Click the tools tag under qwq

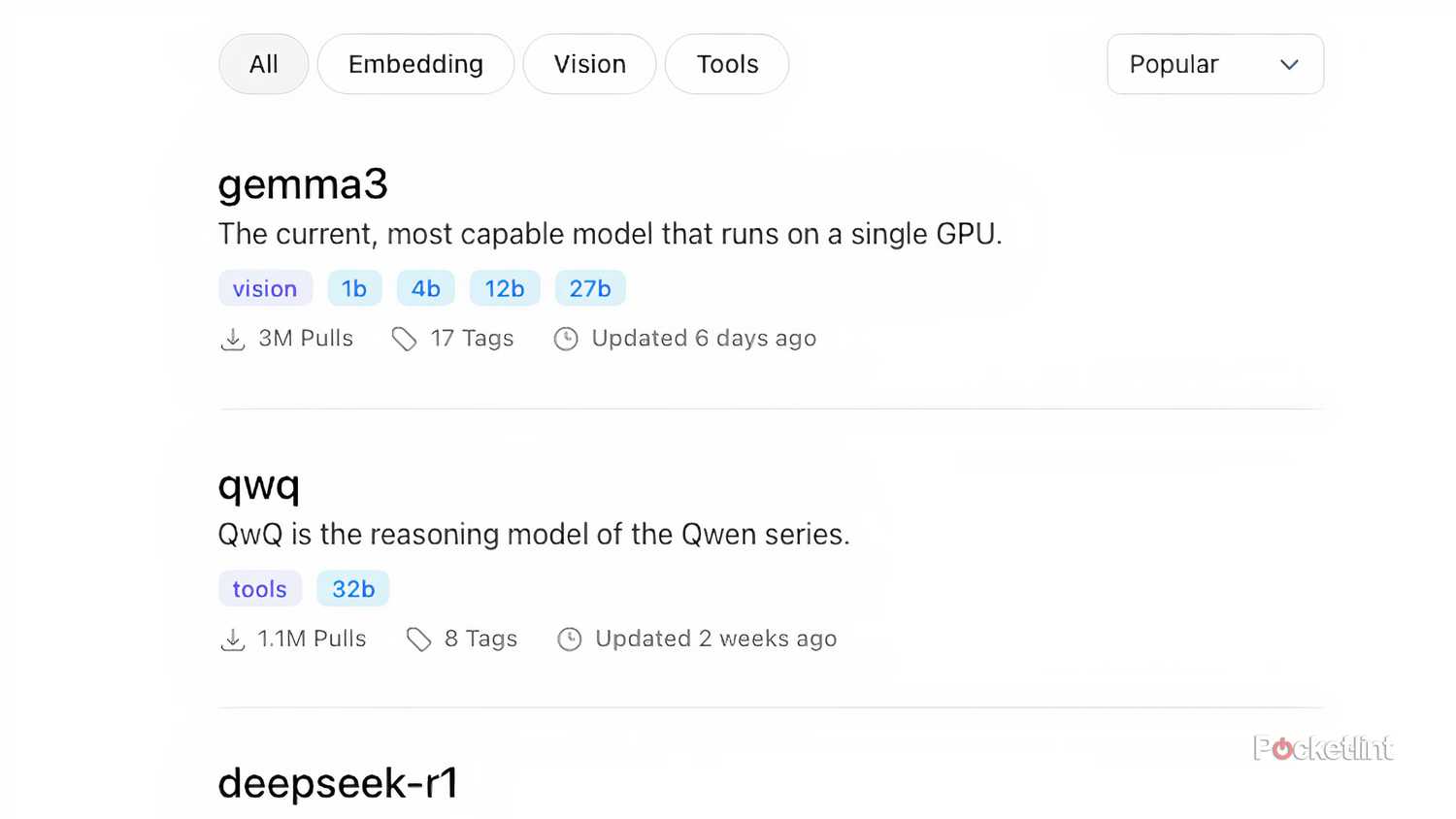[259, 588]
